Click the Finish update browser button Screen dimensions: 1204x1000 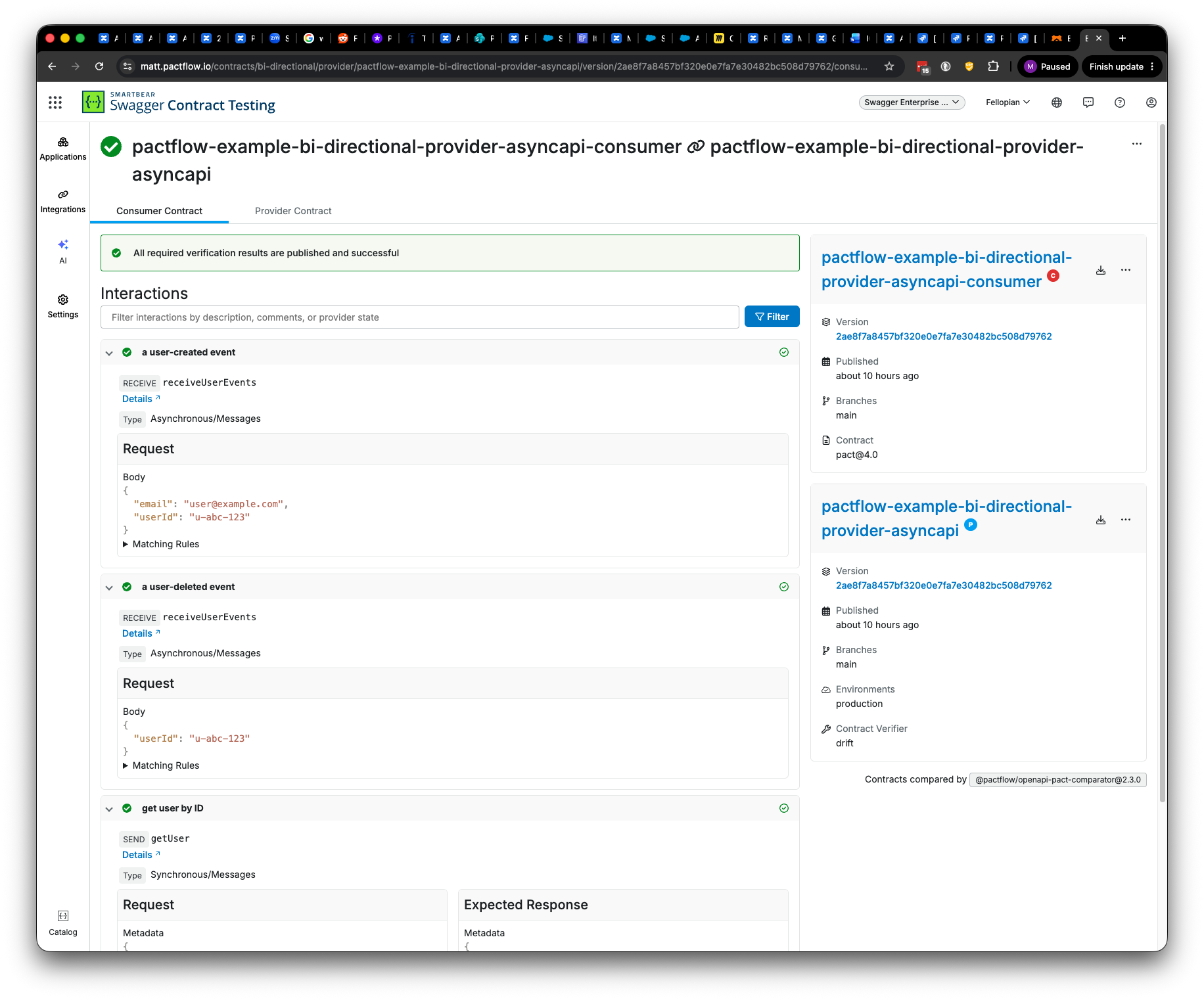point(1122,66)
